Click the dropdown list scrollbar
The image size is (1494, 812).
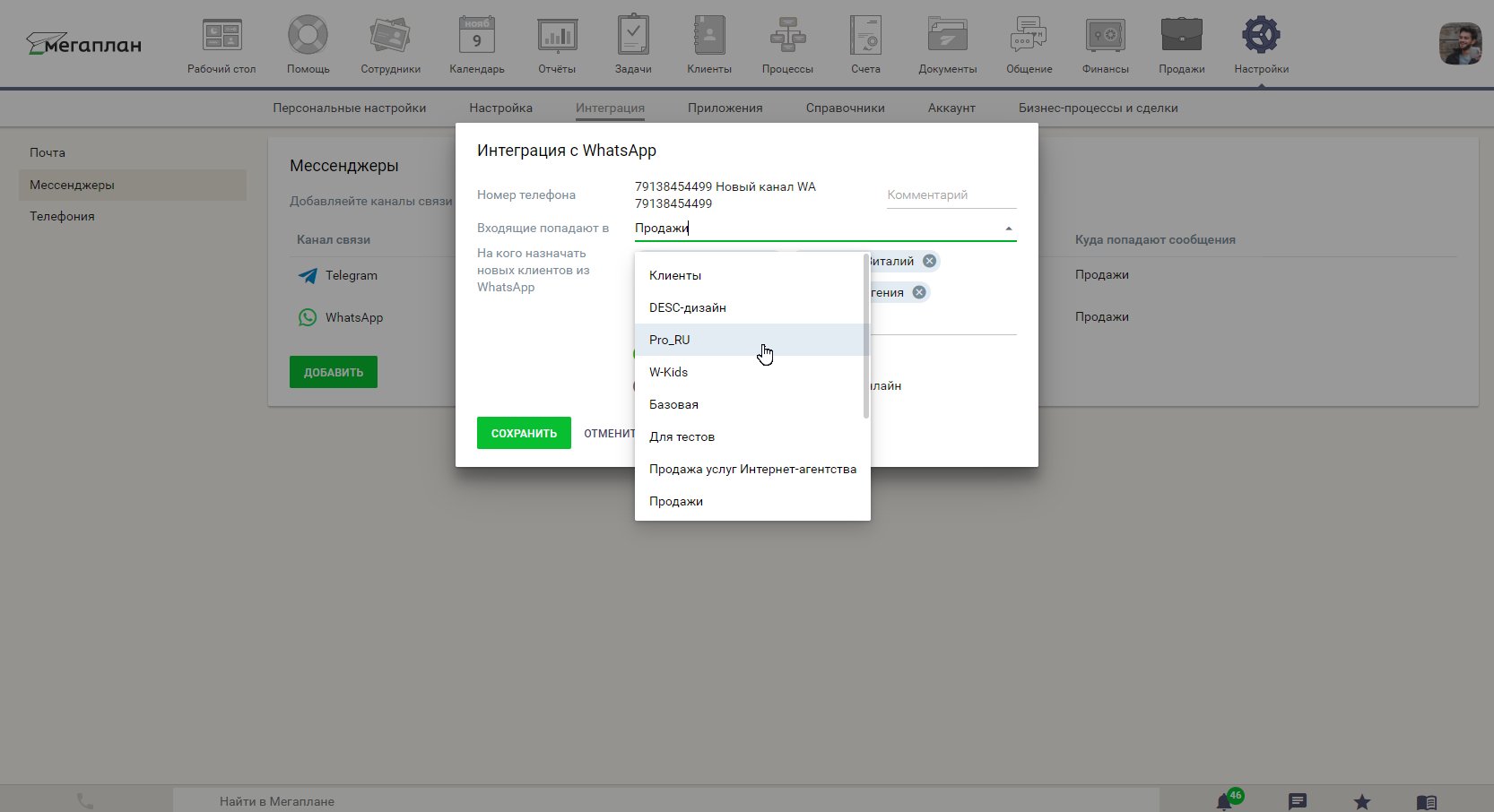(866, 336)
